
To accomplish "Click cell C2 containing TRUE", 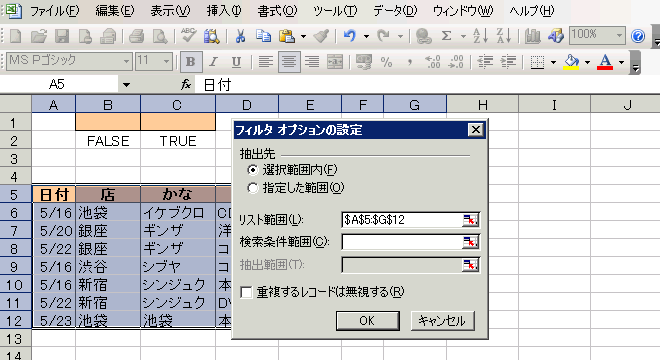I will coord(178,141).
